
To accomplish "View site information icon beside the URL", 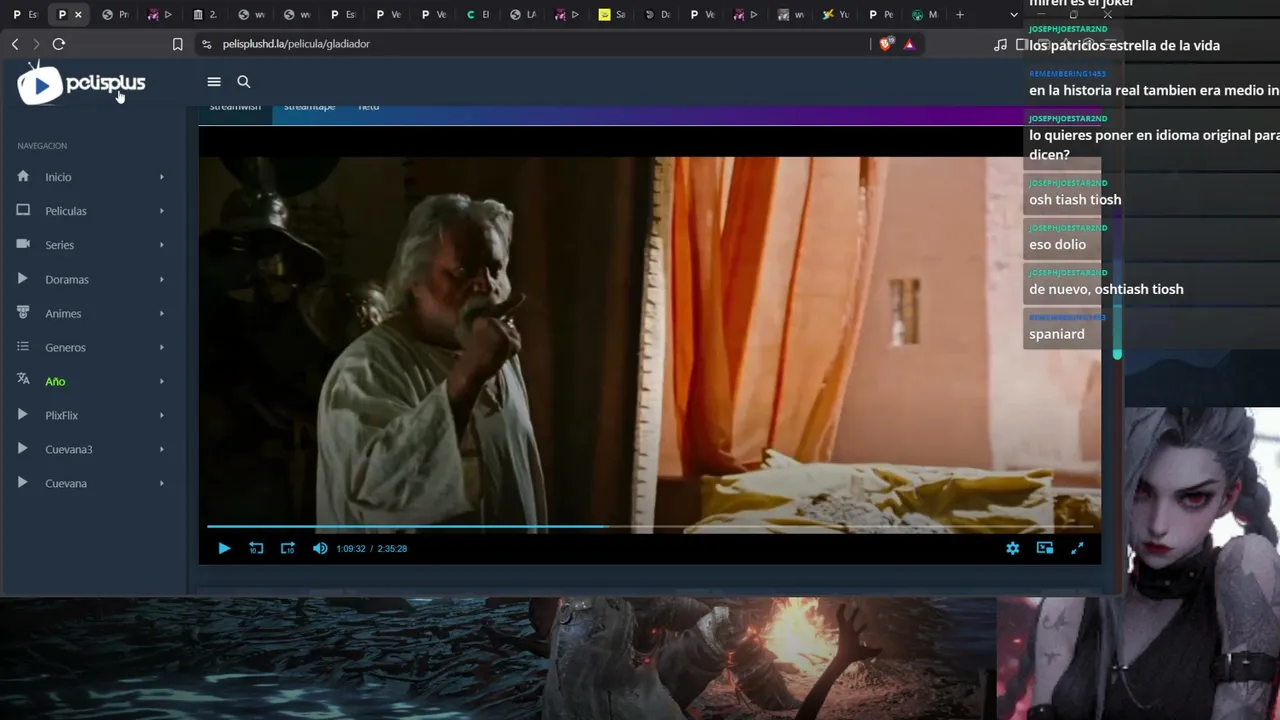I will 207,44.
